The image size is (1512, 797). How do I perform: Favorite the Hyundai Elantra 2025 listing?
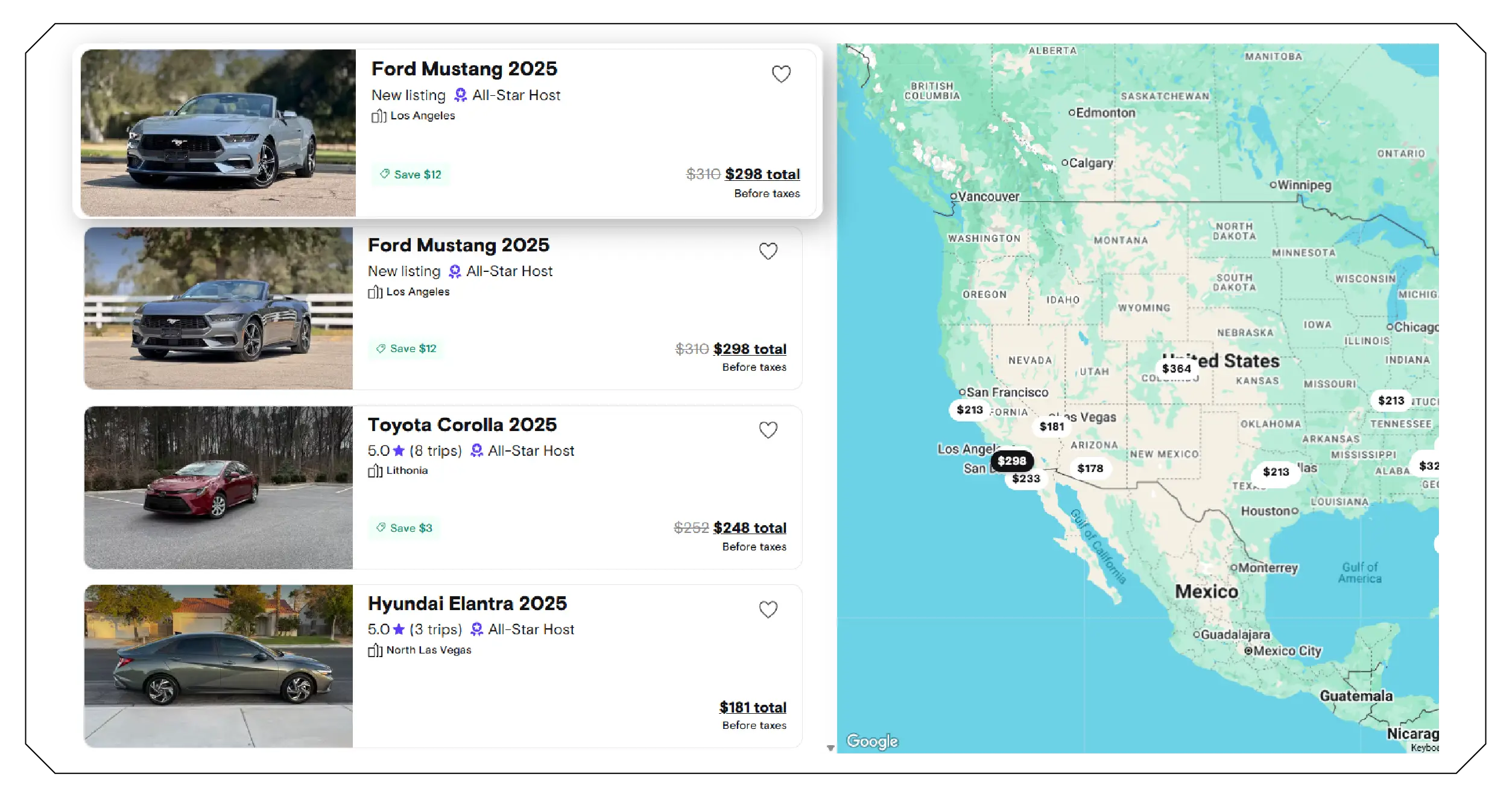768,610
